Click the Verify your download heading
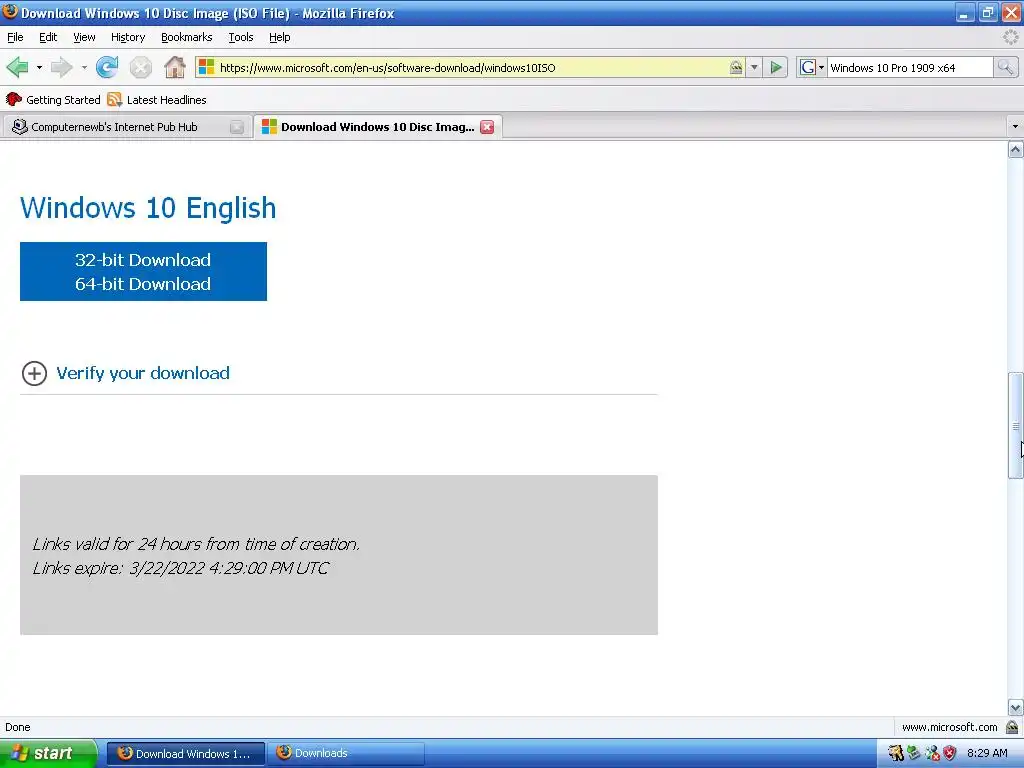This screenshot has height=768, width=1024. pyautogui.click(x=143, y=373)
